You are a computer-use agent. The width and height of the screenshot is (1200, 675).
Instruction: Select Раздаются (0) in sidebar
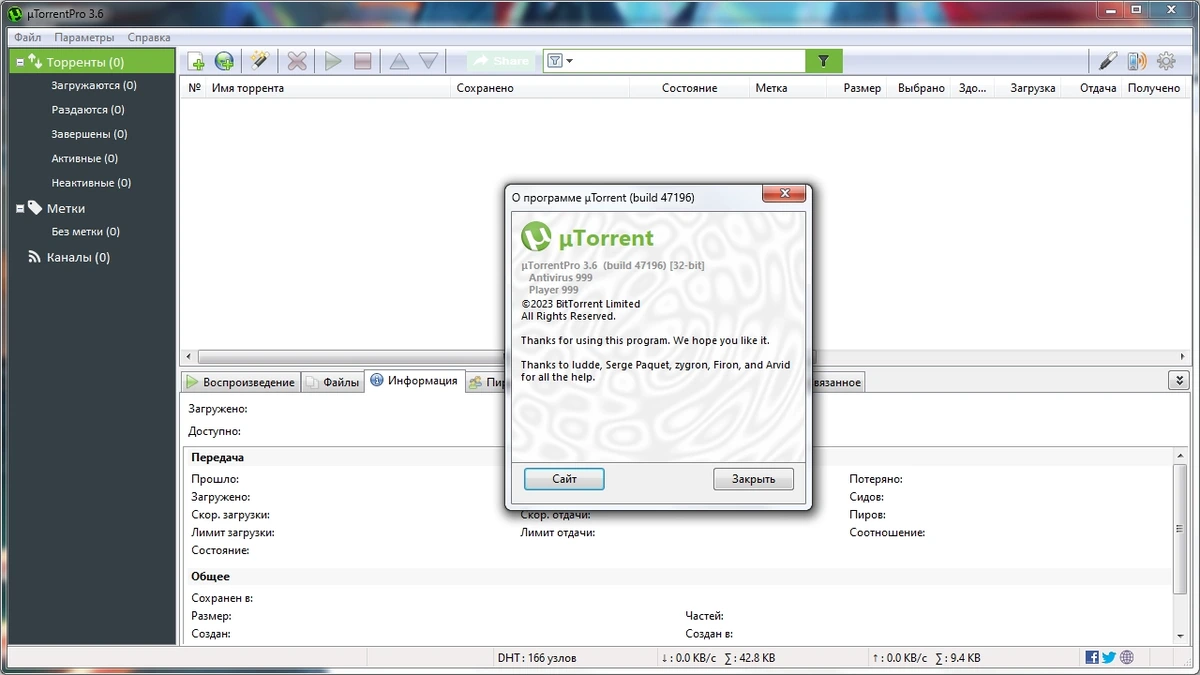(88, 110)
